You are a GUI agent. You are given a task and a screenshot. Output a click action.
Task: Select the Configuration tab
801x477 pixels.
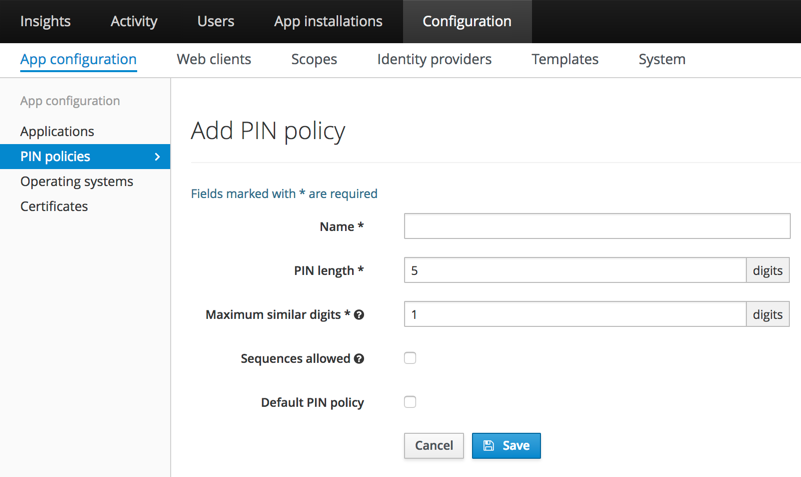click(467, 21)
